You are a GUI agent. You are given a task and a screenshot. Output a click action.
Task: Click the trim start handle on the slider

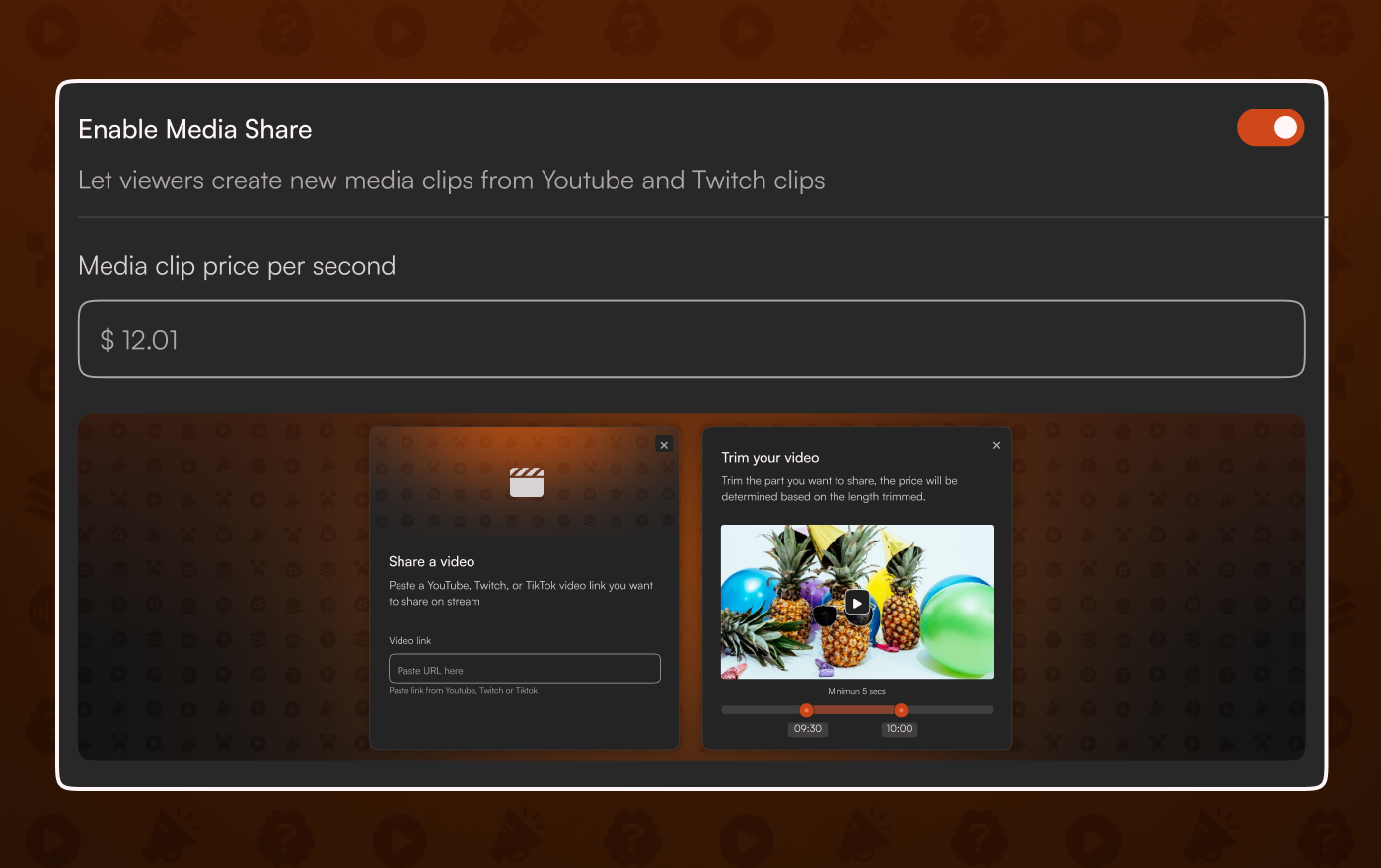[806, 710]
